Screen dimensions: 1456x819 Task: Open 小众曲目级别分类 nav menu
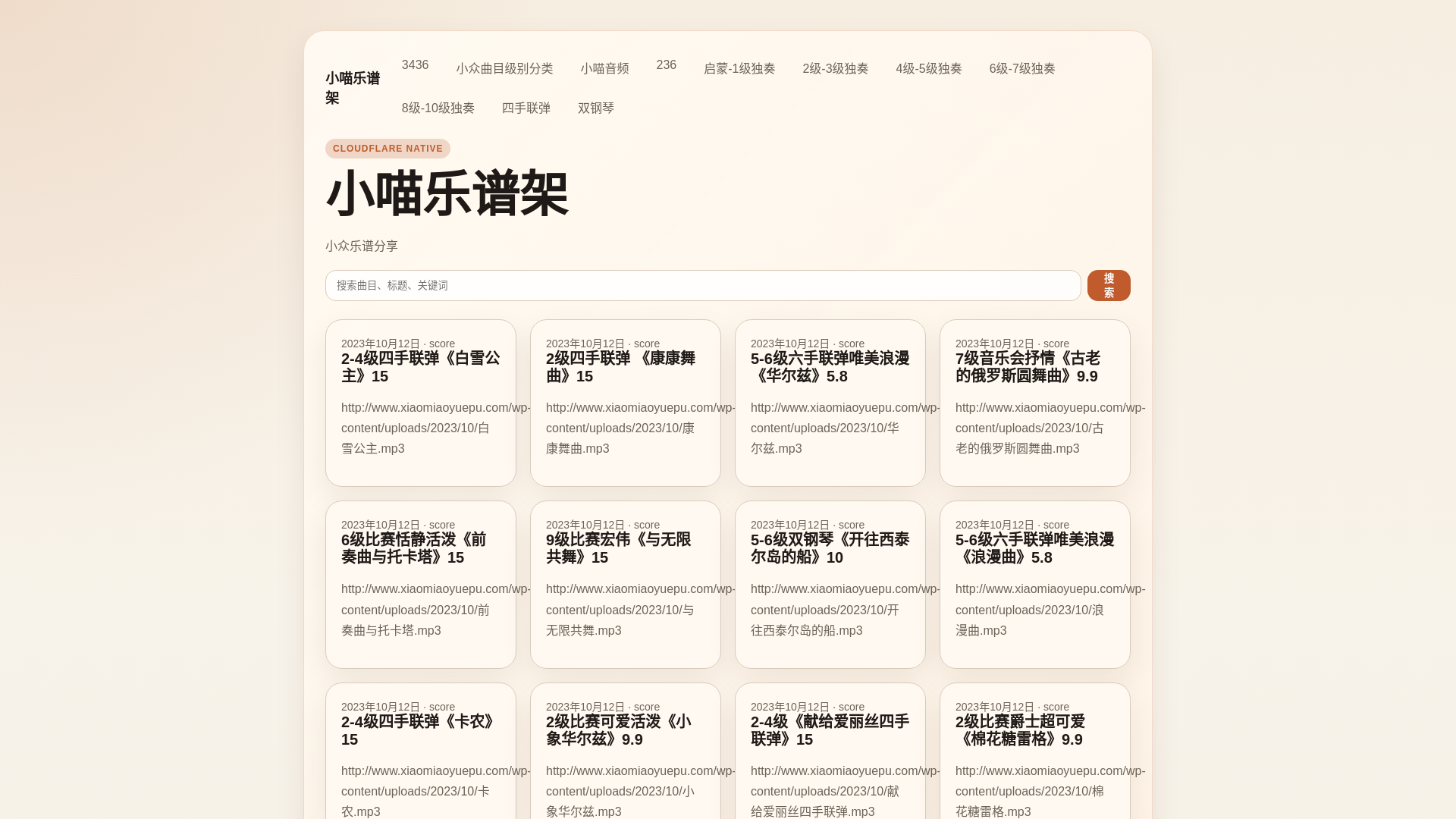pos(504,69)
